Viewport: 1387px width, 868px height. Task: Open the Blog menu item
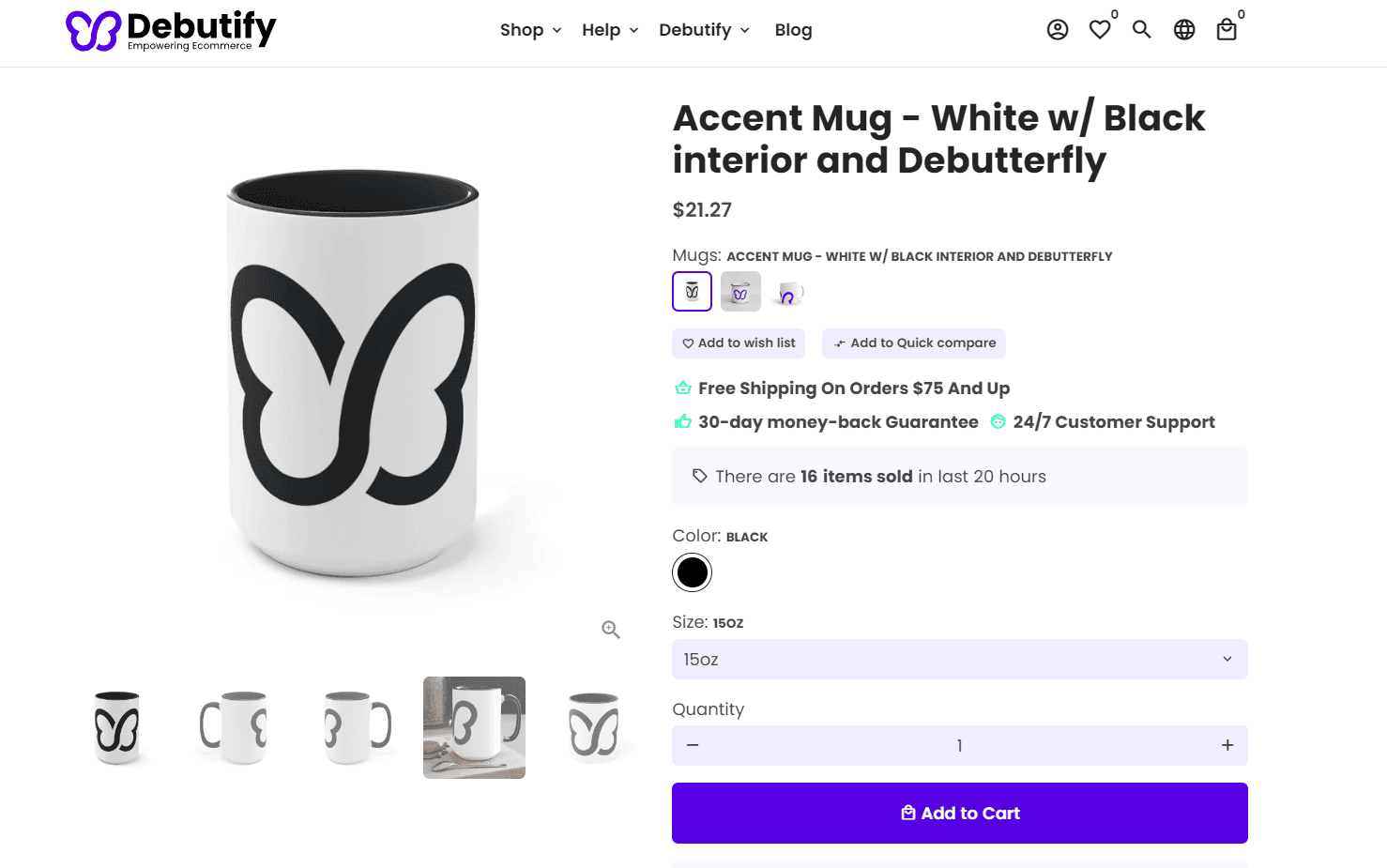click(x=793, y=30)
